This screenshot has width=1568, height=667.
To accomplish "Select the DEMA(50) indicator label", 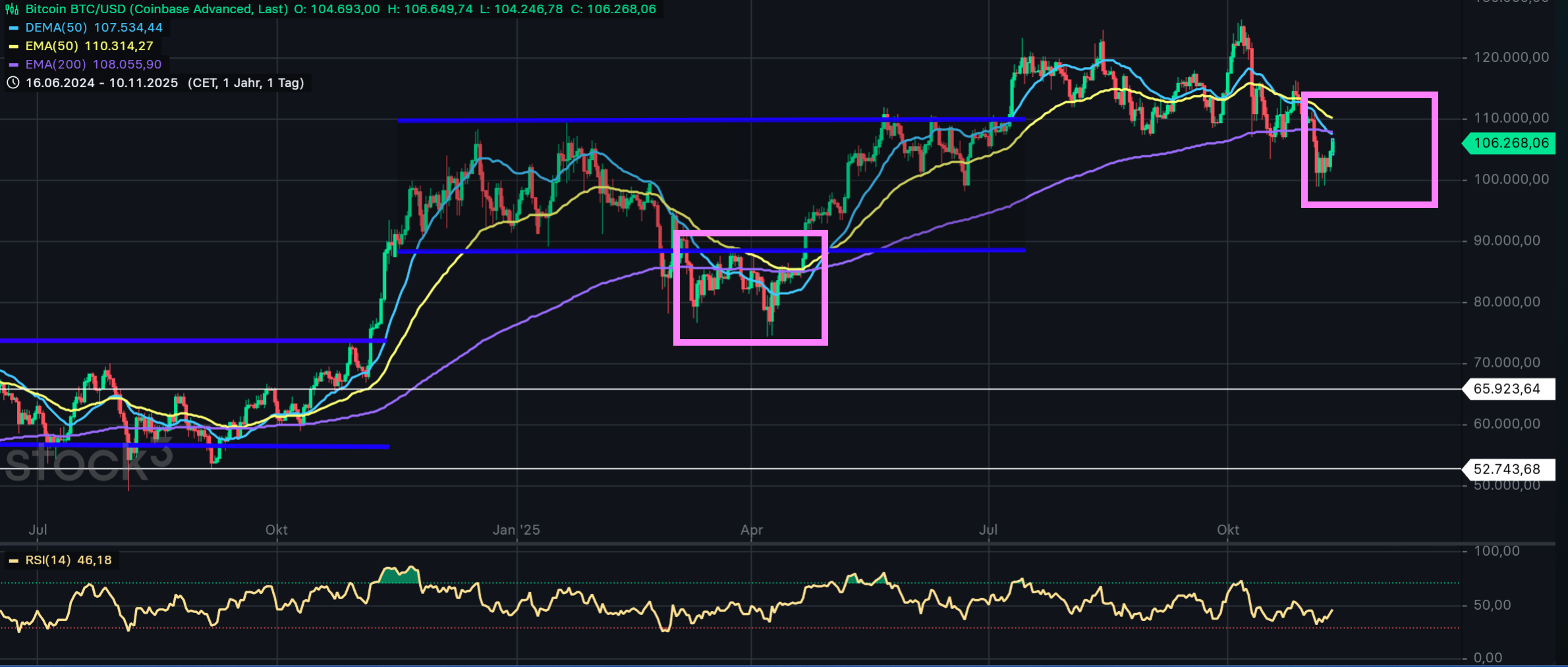I will click(56, 28).
